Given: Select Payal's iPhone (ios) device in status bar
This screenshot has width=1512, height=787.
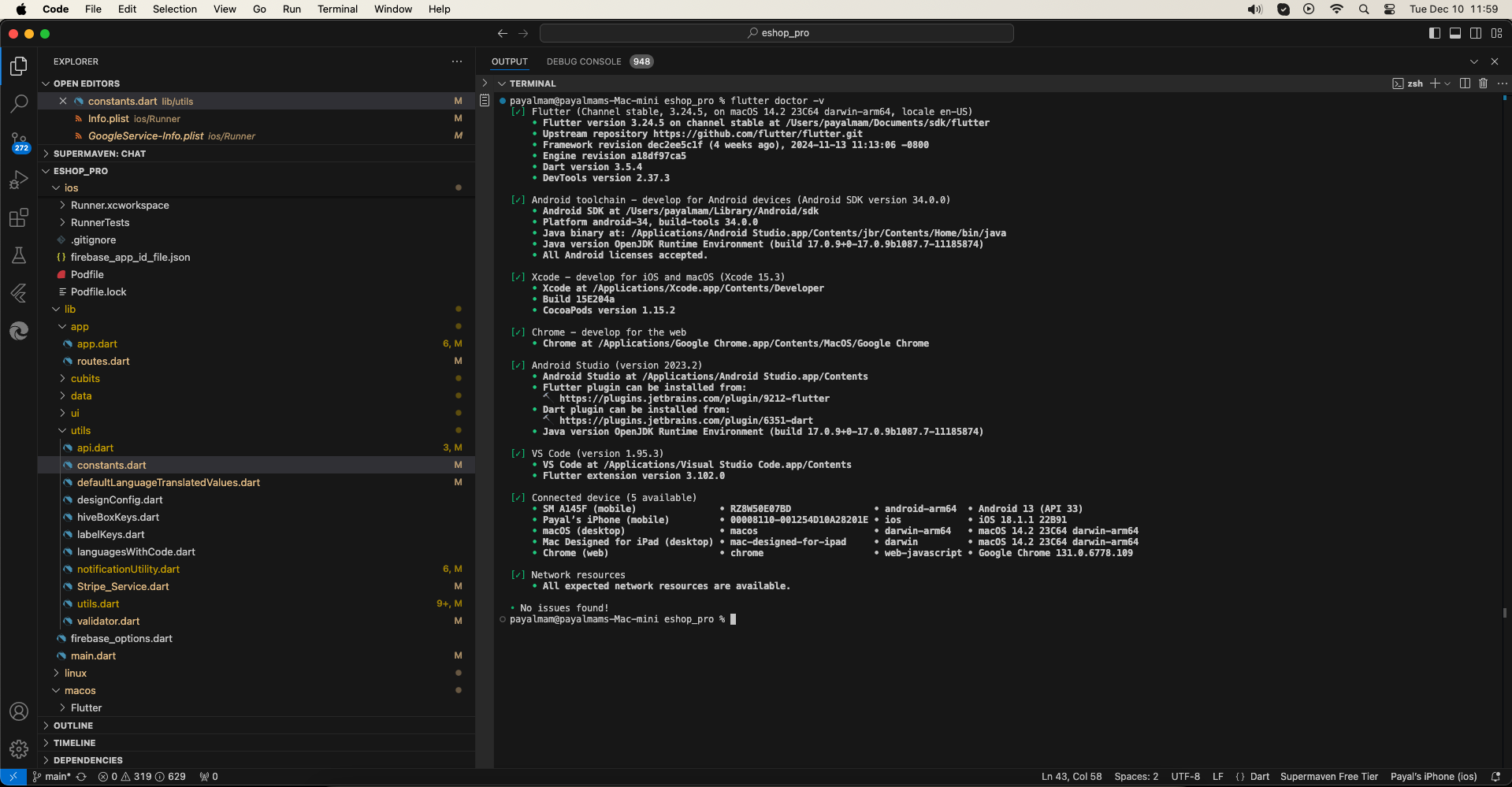Looking at the screenshot, I should point(1433,777).
